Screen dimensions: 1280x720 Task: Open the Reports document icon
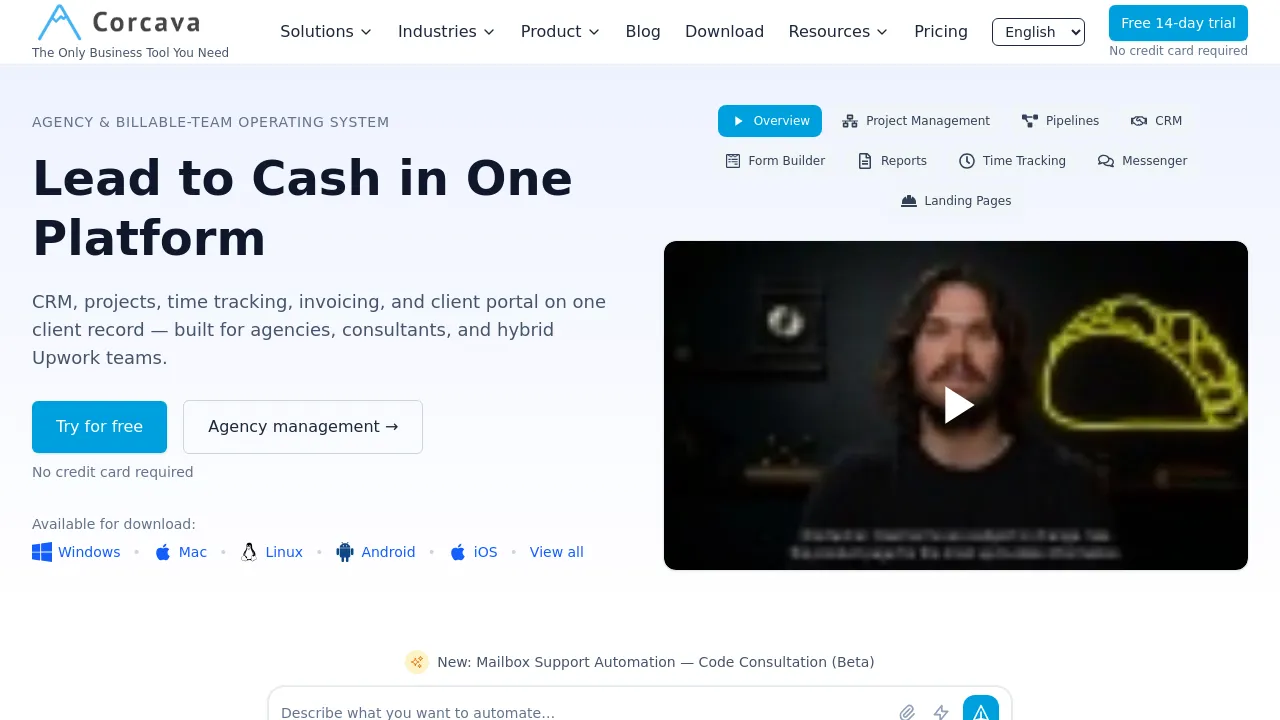pyautogui.click(x=865, y=161)
